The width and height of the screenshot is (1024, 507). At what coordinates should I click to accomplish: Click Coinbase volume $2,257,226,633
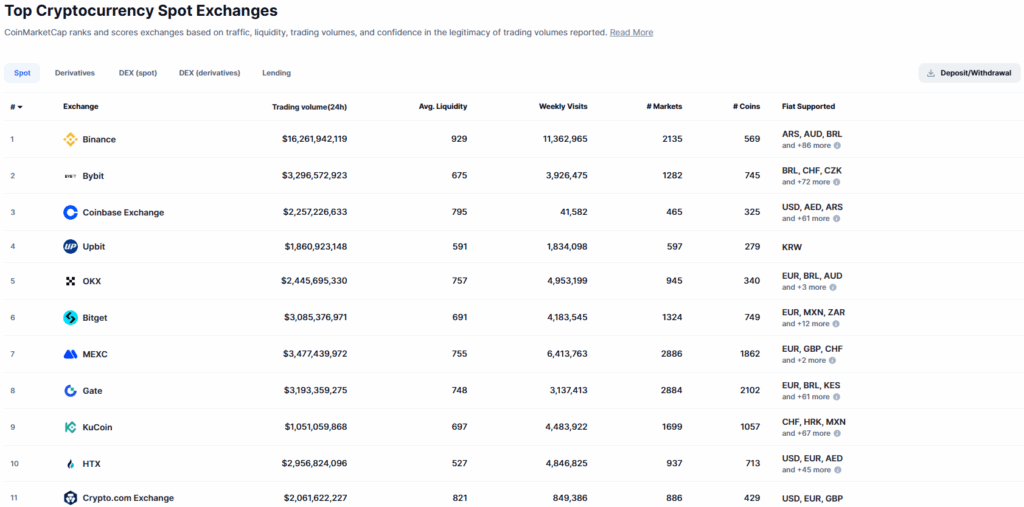(315, 212)
